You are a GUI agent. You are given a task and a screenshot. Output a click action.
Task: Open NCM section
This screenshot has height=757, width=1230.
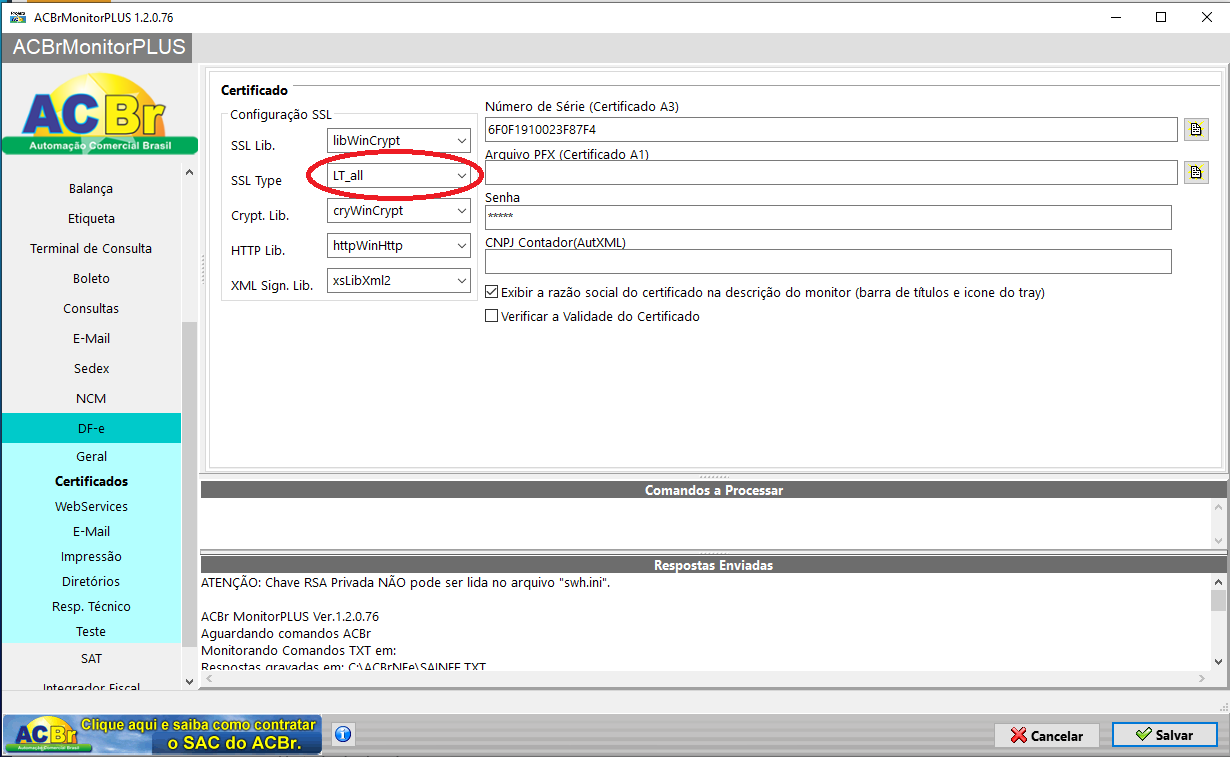(x=91, y=398)
